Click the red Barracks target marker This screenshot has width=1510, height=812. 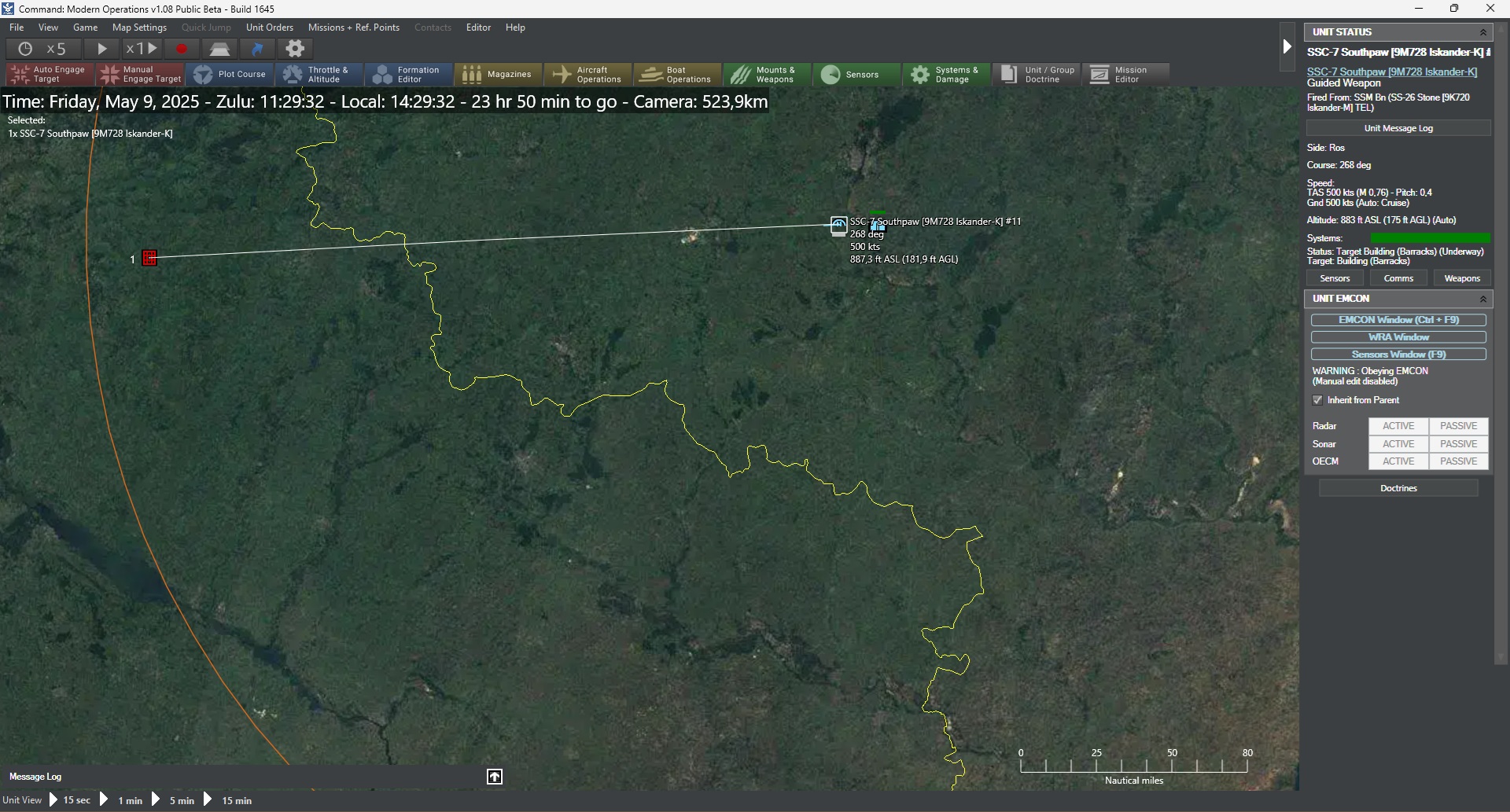[x=149, y=258]
